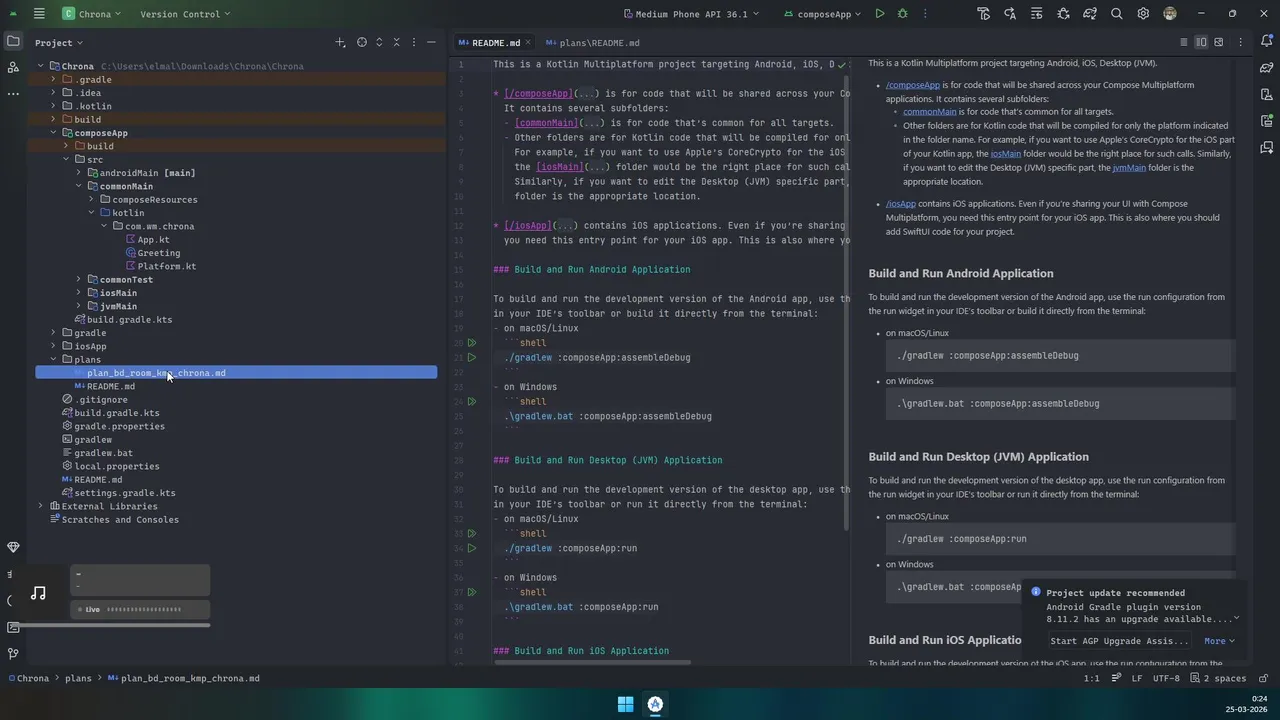Viewport: 1280px width, 720px height.
Task: Sync project with Gradle files icon
Action: click(1090, 14)
